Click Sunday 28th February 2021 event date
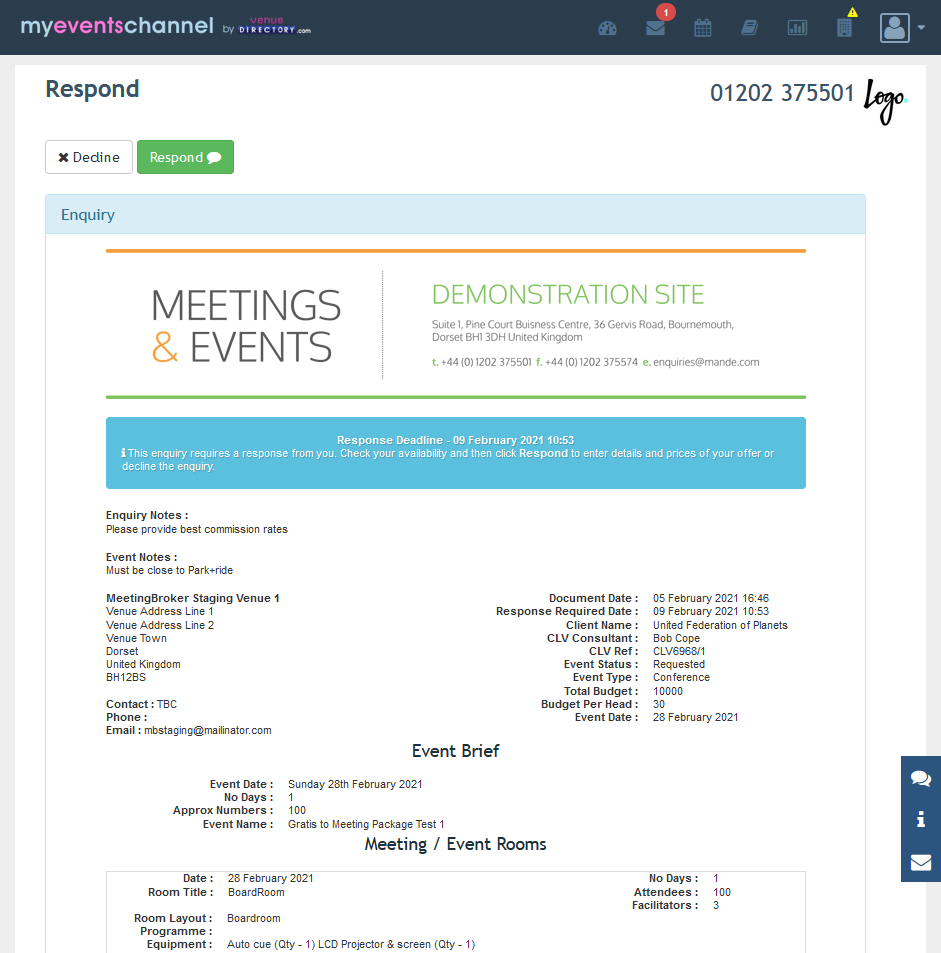This screenshot has height=953, width=941. click(355, 785)
